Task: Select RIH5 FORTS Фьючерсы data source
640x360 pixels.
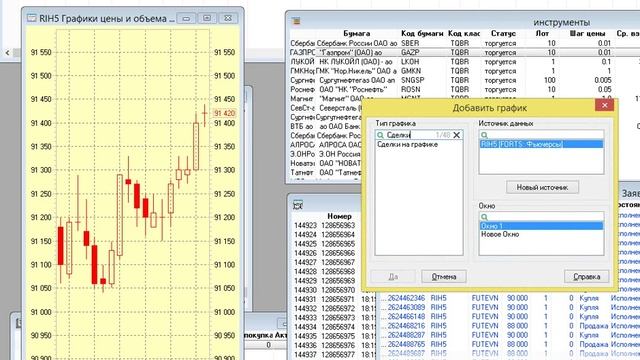Action: (x=541, y=144)
